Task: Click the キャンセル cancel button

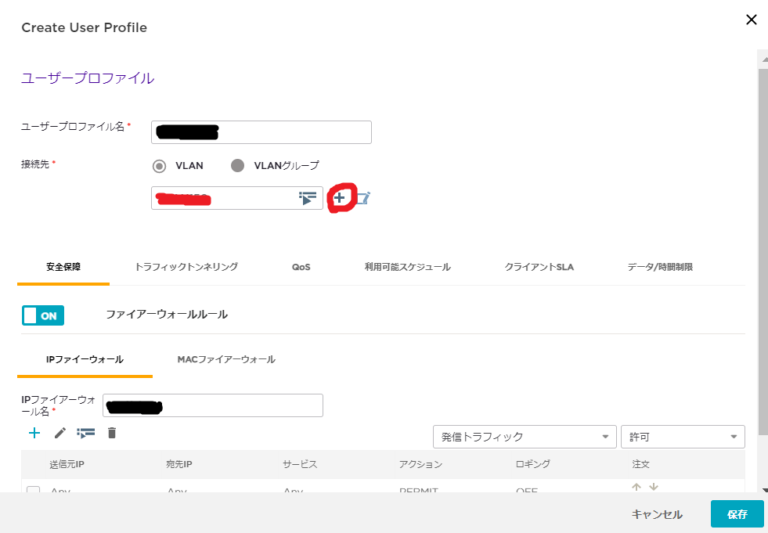Action: (x=657, y=514)
